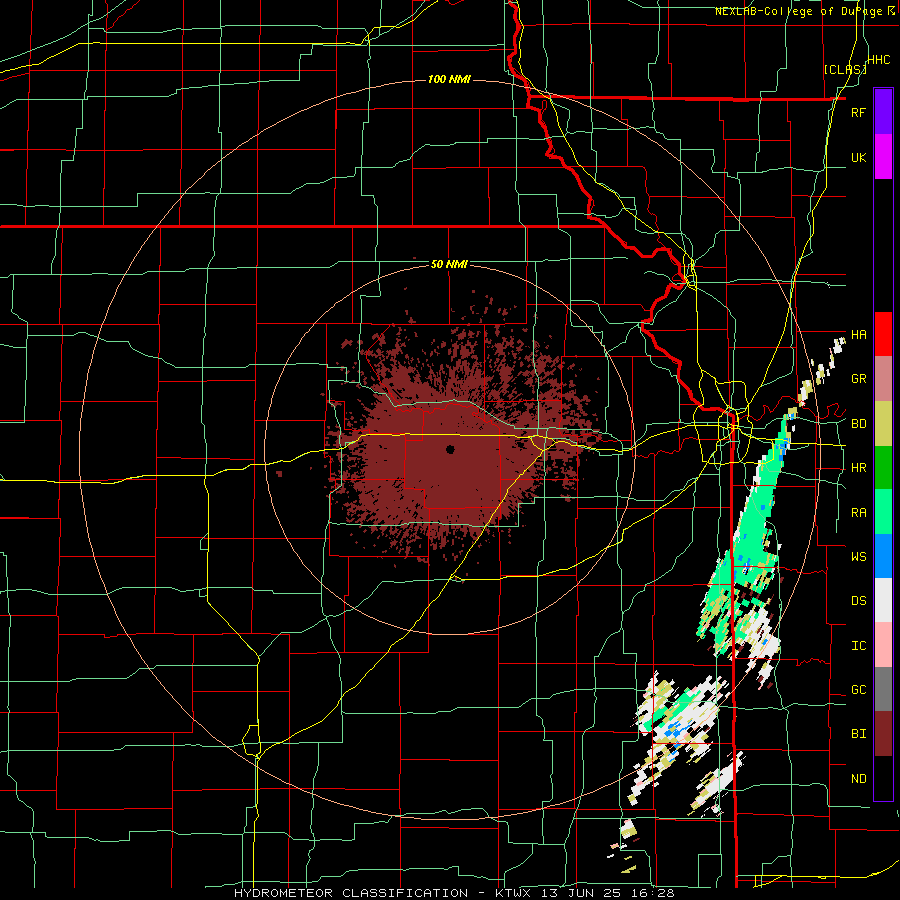The height and width of the screenshot is (900, 900).
Task: Click the '100 NMI' range ring label
Action: 449,79
